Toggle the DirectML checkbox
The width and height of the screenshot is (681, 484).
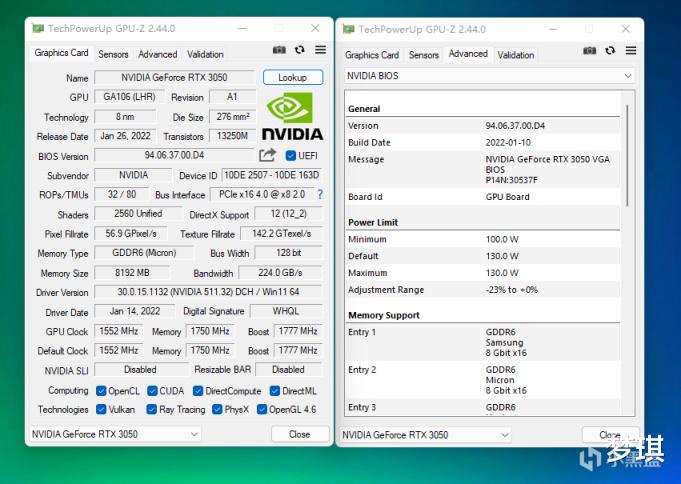[274, 391]
